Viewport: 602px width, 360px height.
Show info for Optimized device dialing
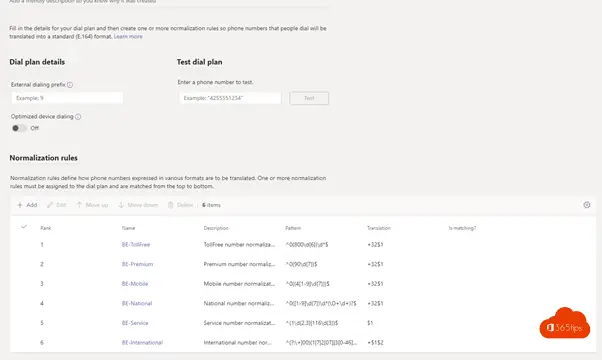tap(78, 117)
